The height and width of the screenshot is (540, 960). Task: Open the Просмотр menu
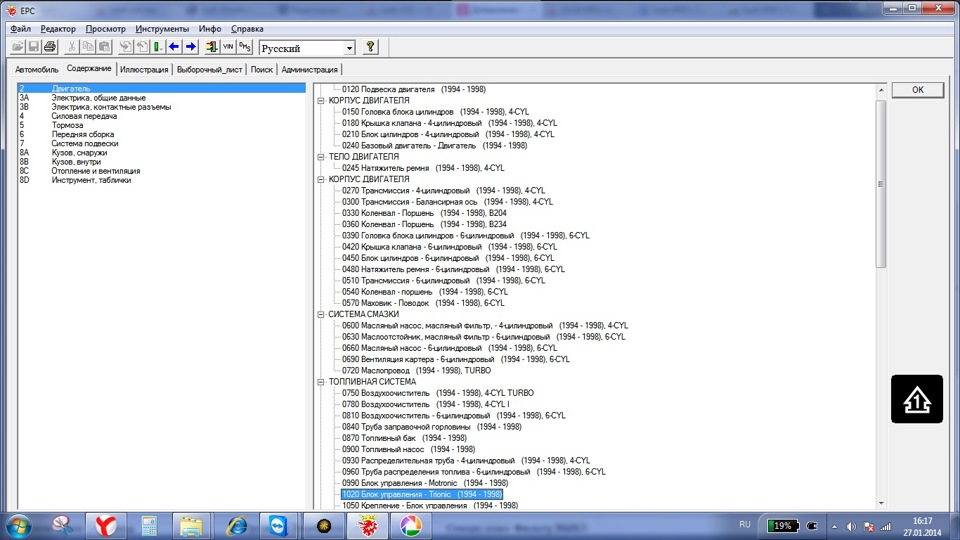[105, 29]
